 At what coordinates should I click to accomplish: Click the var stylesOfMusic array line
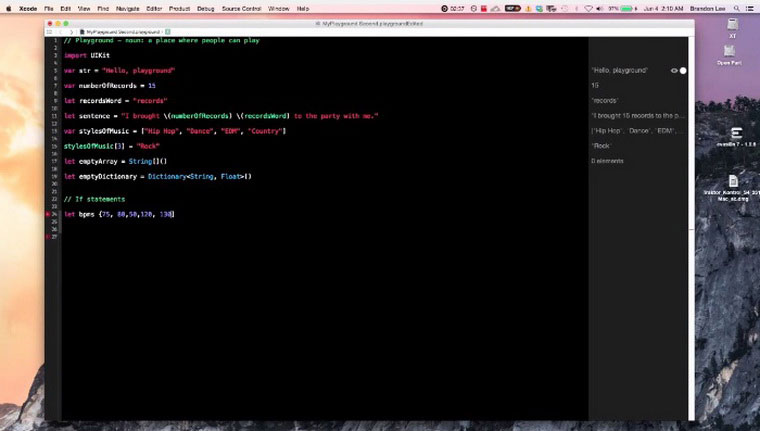(x=175, y=131)
